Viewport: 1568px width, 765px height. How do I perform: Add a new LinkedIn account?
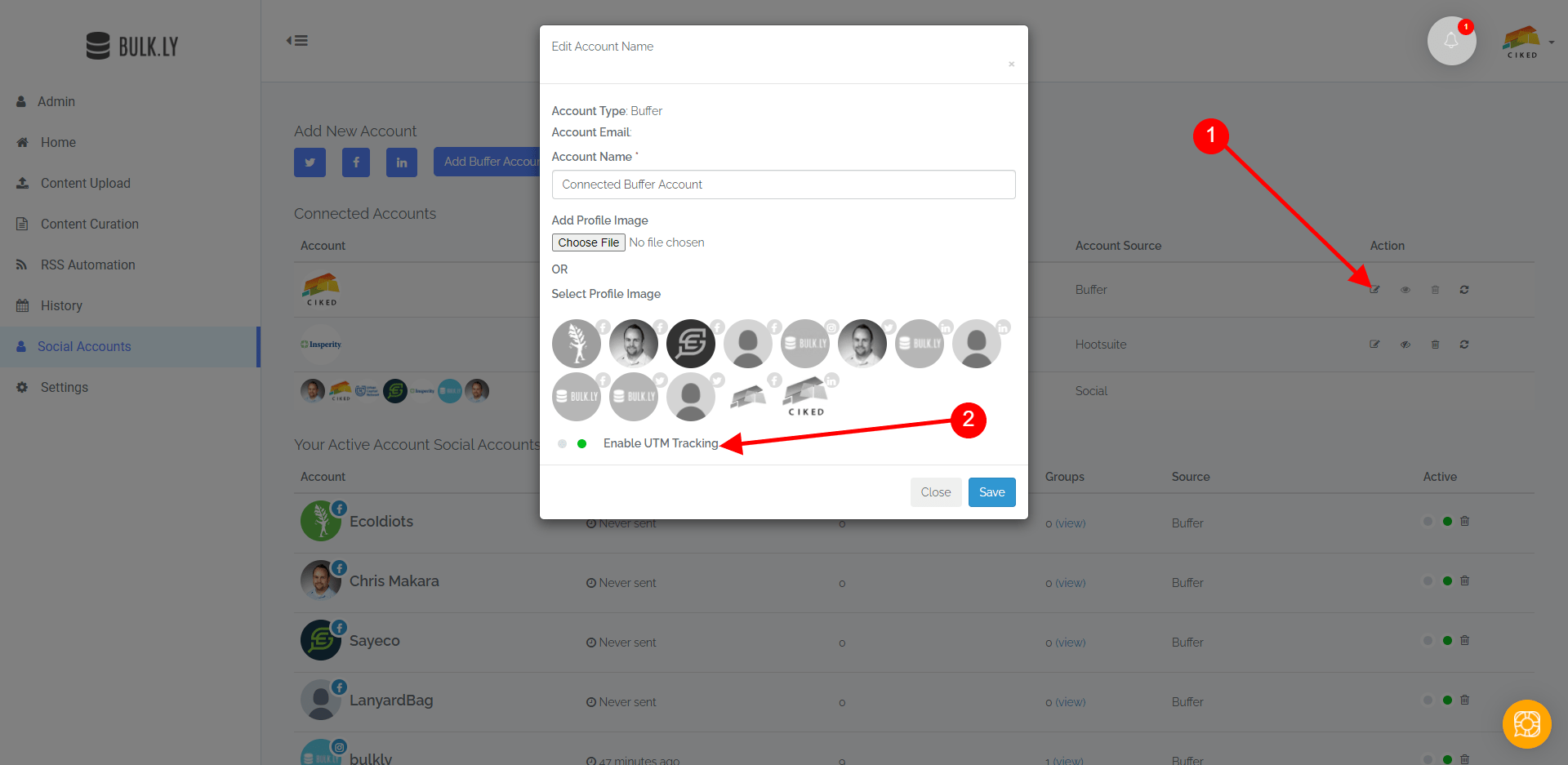402,162
